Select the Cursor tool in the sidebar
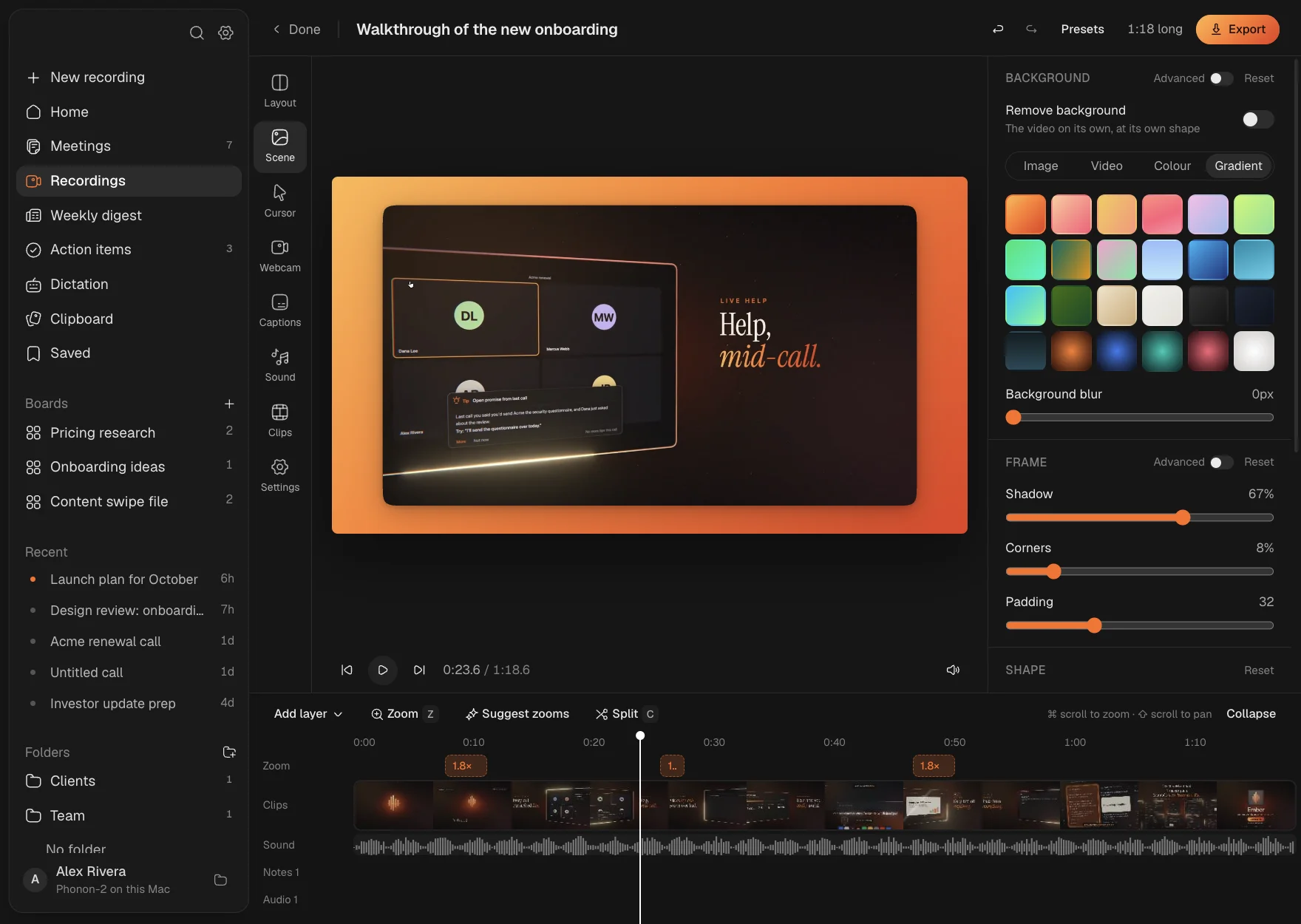This screenshot has height=924, width=1301. pos(279,201)
